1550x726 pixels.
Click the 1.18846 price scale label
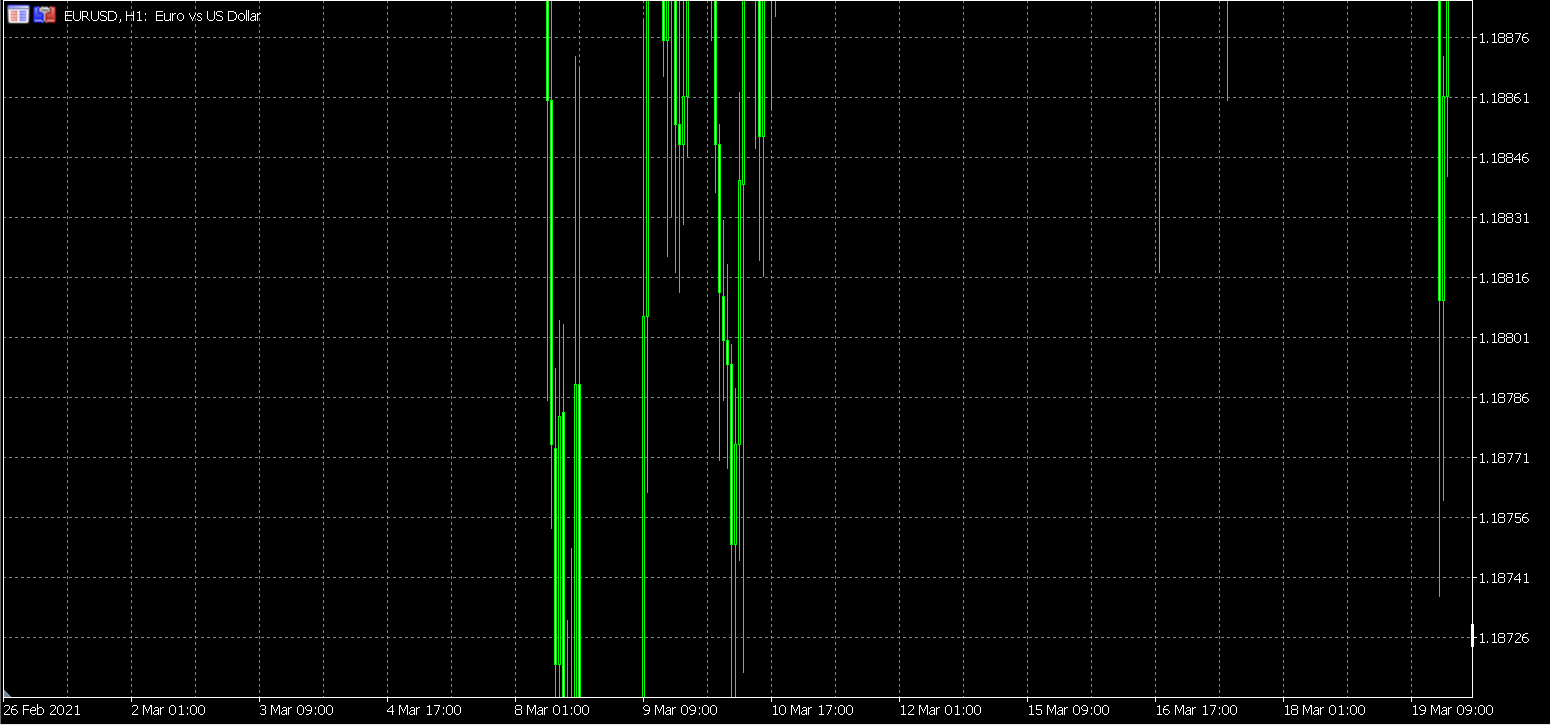(1504, 158)
